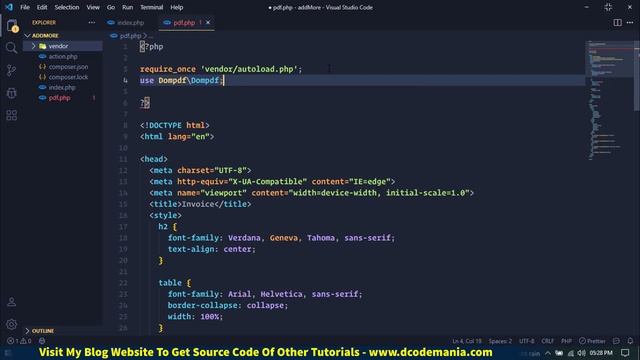Show hidden system tray icons
640x360 pixels.
click(548, 353)
